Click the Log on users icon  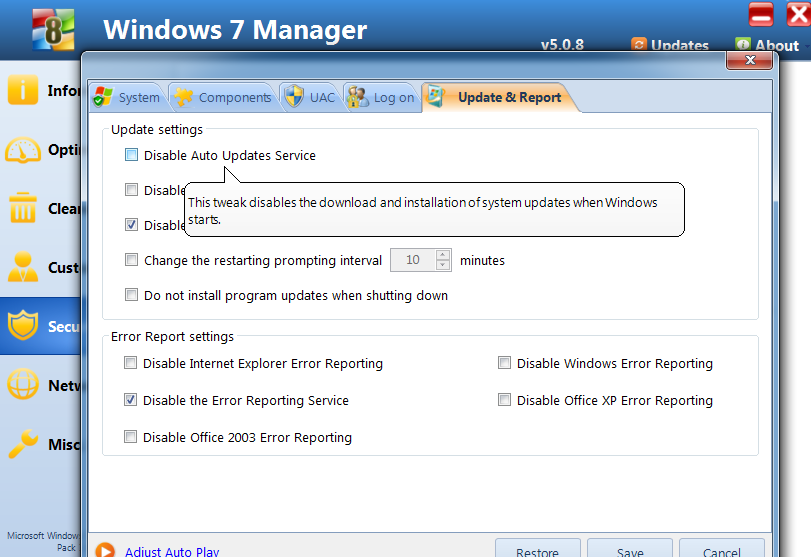coord(357,97)
